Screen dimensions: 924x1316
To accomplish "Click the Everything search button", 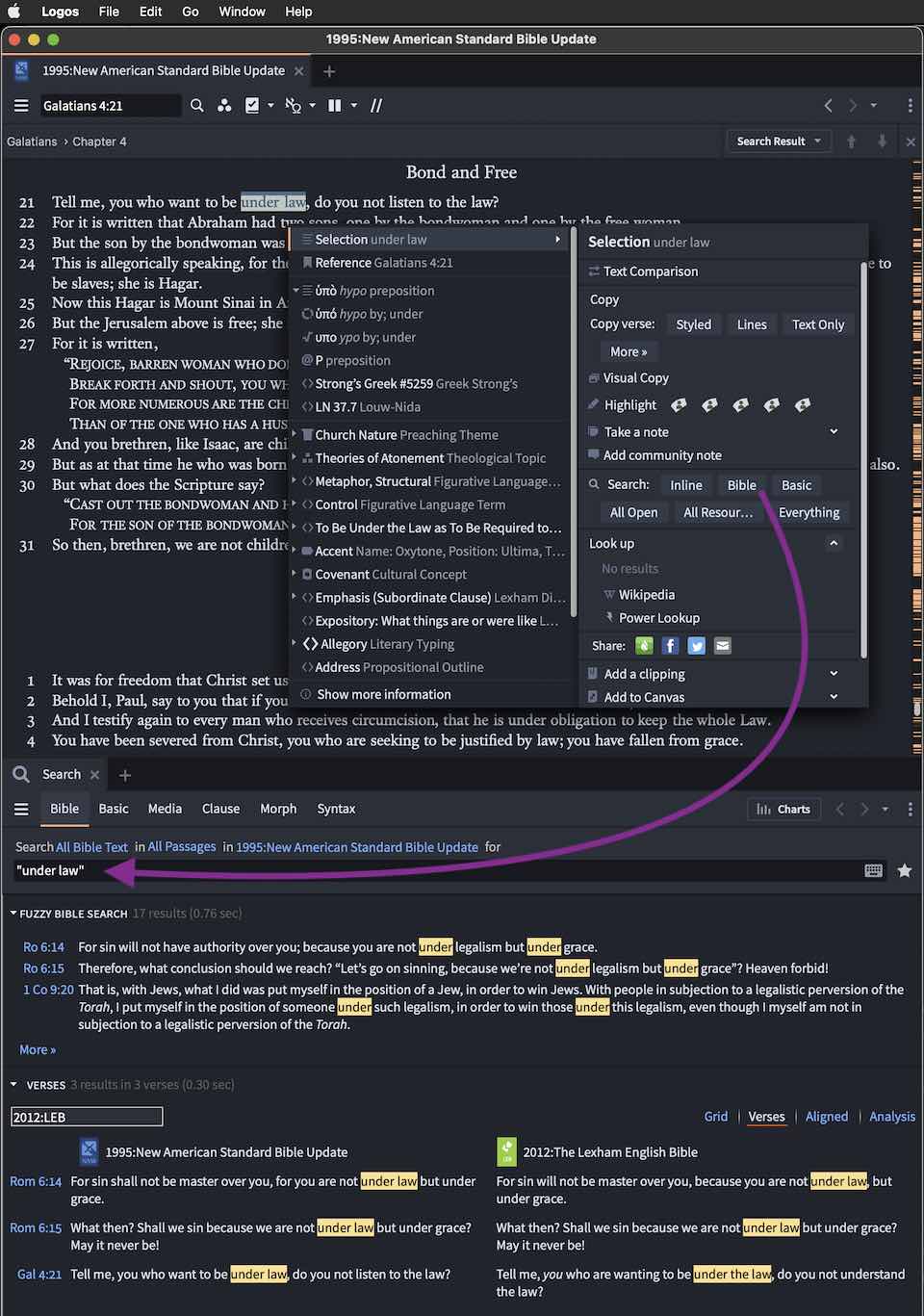I will 808,512.
